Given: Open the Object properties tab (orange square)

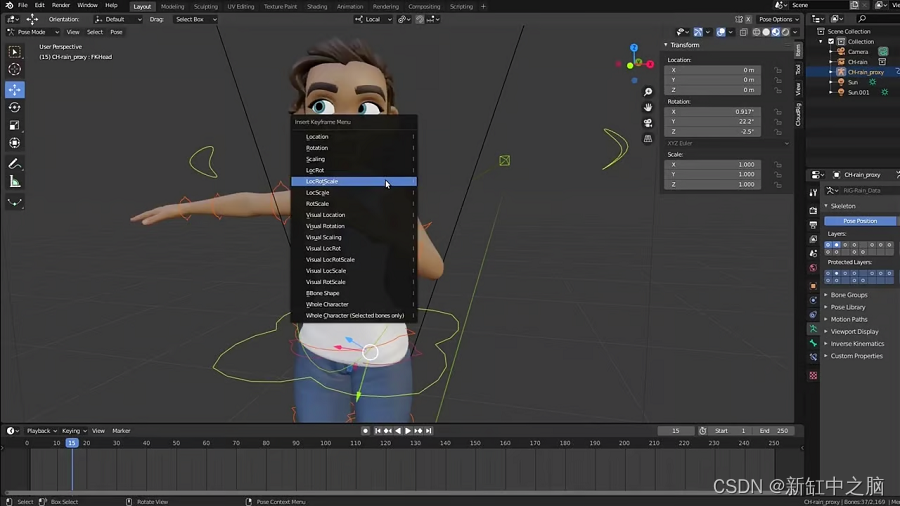Looking at the screenshot, I should [813, 286].
